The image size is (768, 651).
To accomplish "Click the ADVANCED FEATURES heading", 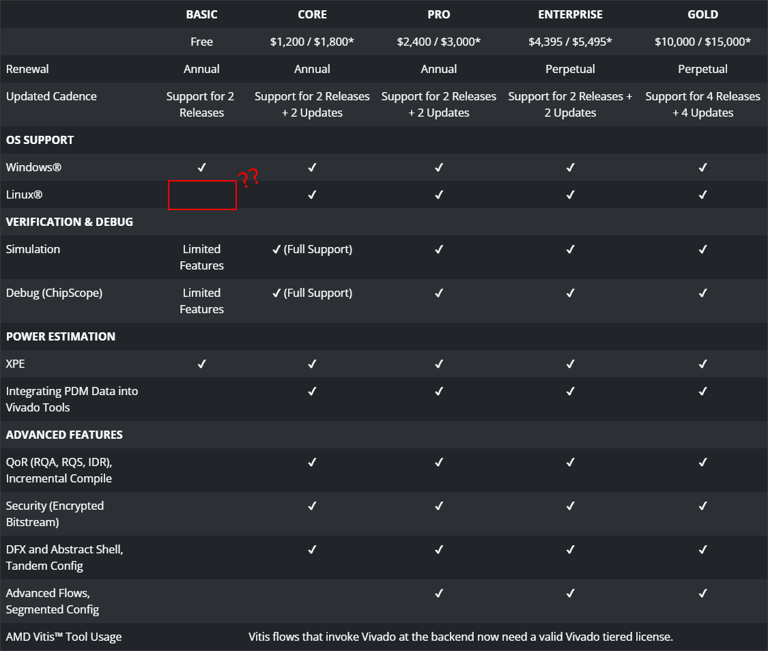I will coord(64,435).
